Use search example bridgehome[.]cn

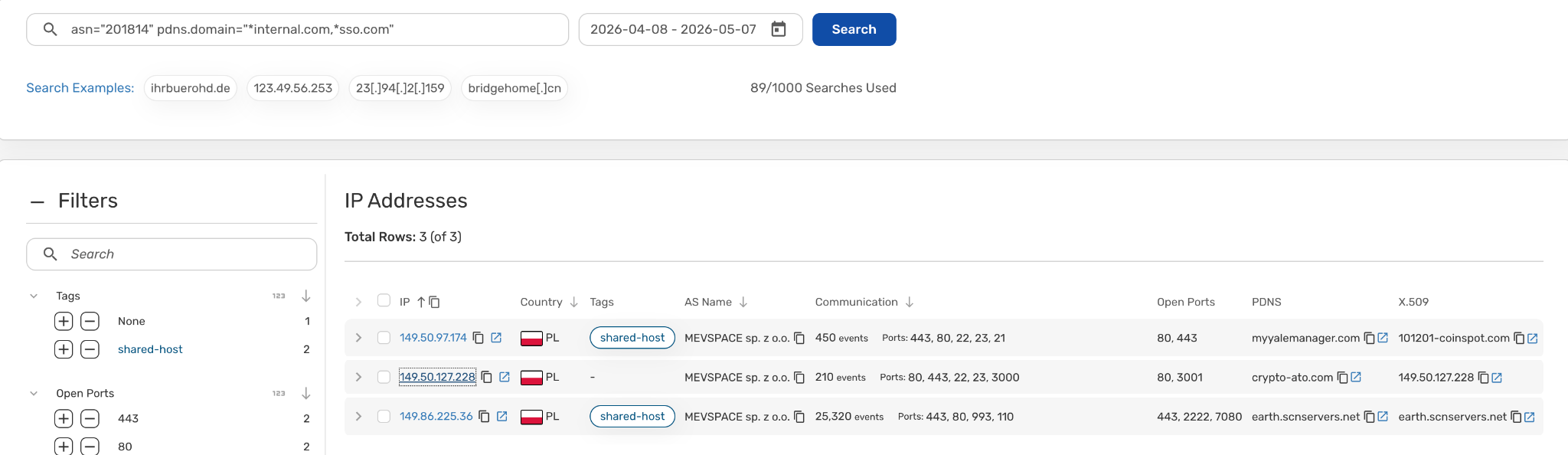coord(514,88)
